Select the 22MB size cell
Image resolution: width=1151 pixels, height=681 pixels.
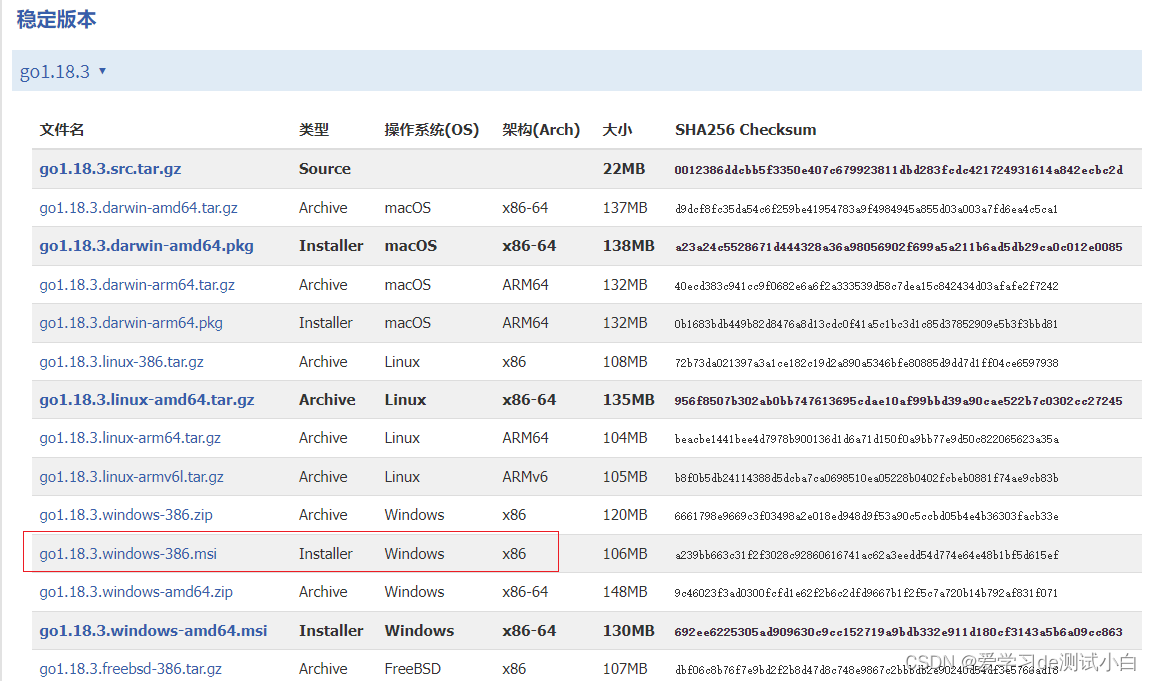point(624,169)
